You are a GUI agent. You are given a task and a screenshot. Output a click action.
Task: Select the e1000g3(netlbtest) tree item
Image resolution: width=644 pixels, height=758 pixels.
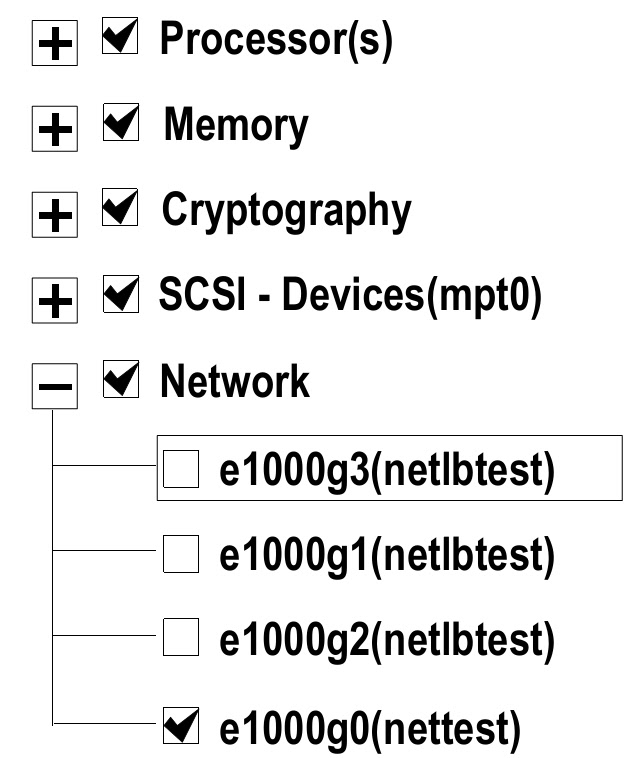point(386,470)
